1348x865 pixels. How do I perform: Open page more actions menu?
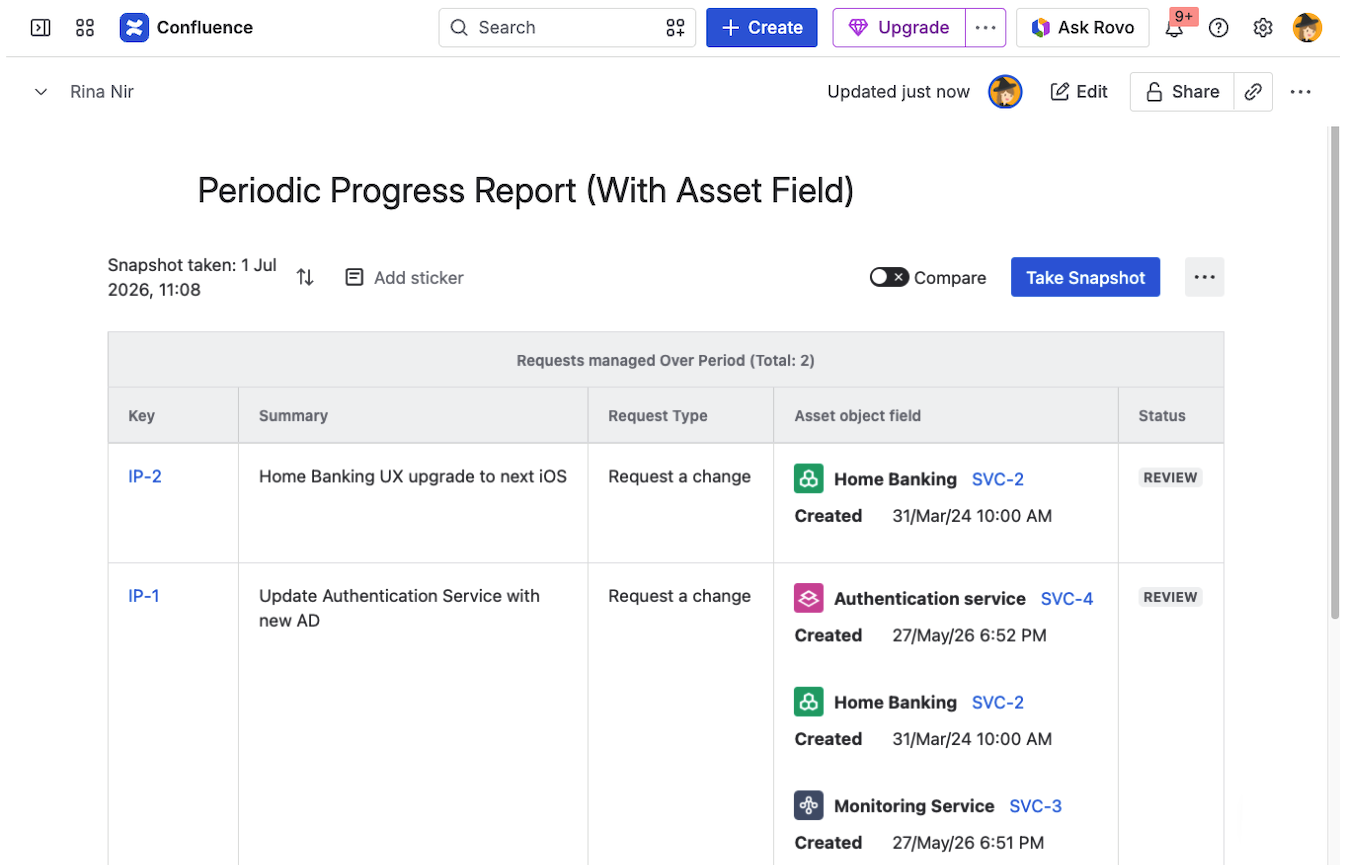pos(1300,92)
